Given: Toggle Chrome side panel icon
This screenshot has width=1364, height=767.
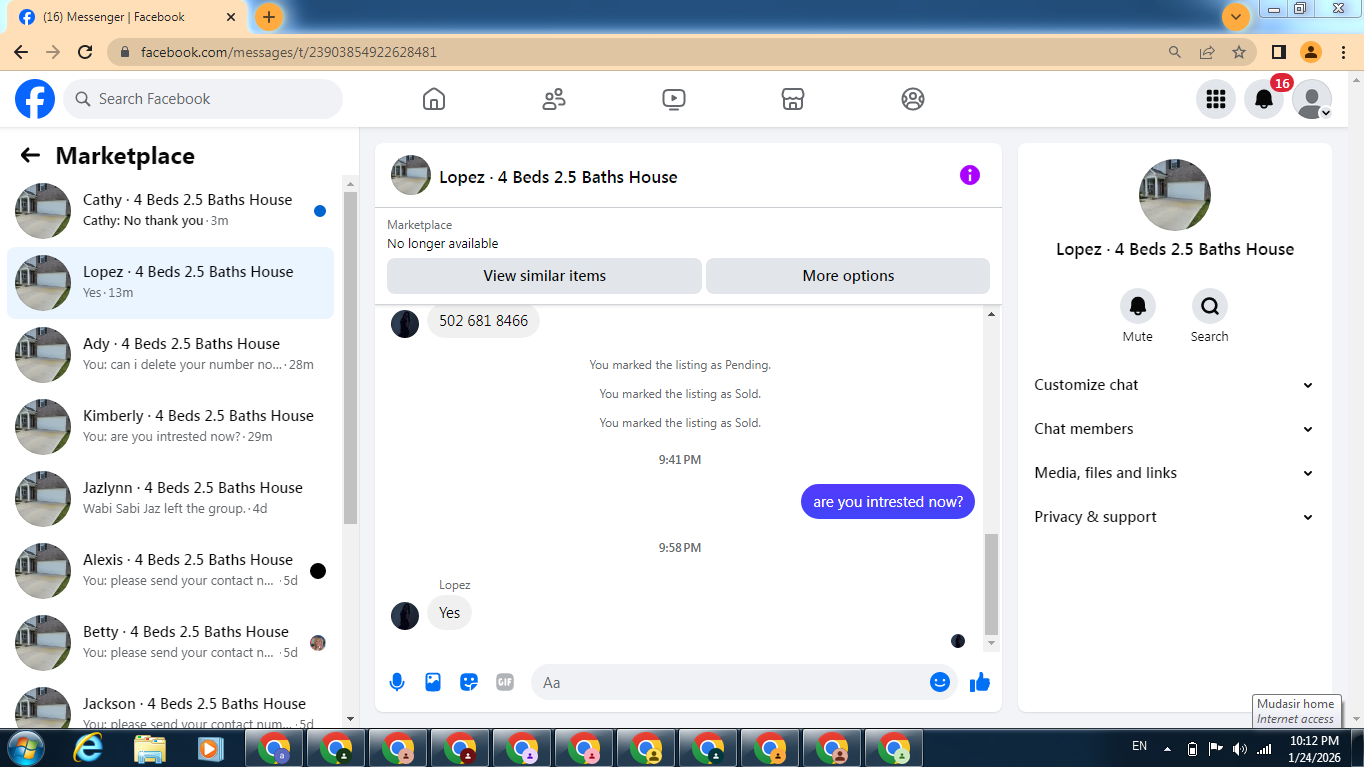Looking at the screenshot, I should (x=1278, y=52).
